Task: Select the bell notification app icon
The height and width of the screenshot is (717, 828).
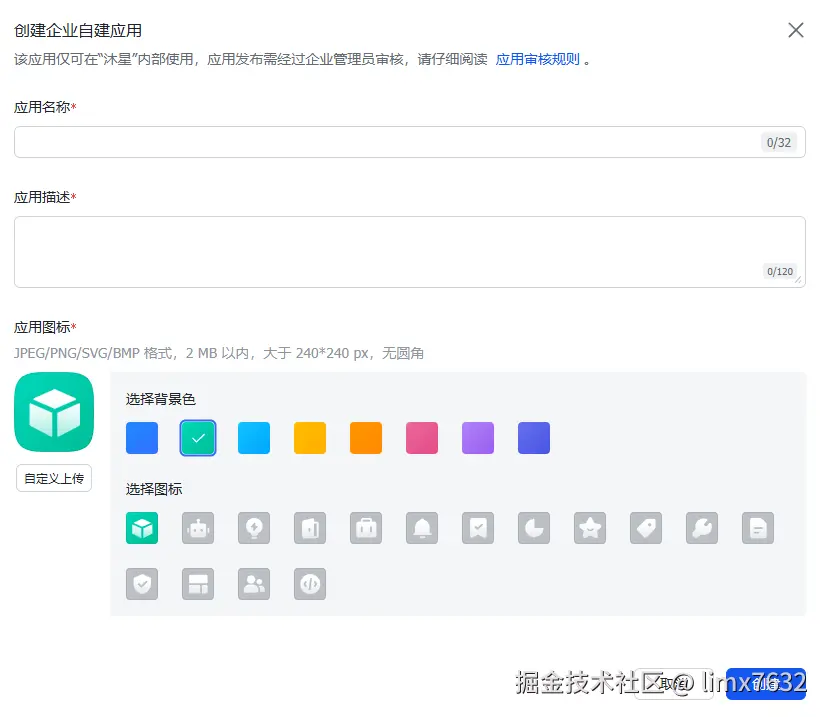Action: pos(422,527)
